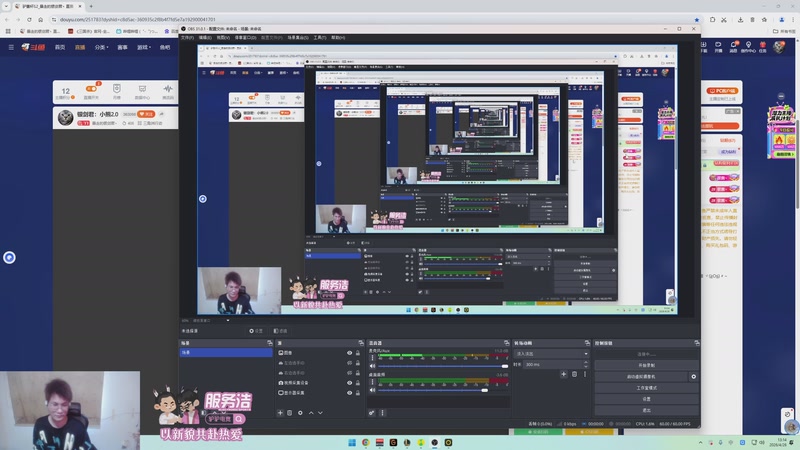Viewport: 800px width, 450px height.
Task: Expand the 游戏 games dropdown
Action: (x=144, y=47)
